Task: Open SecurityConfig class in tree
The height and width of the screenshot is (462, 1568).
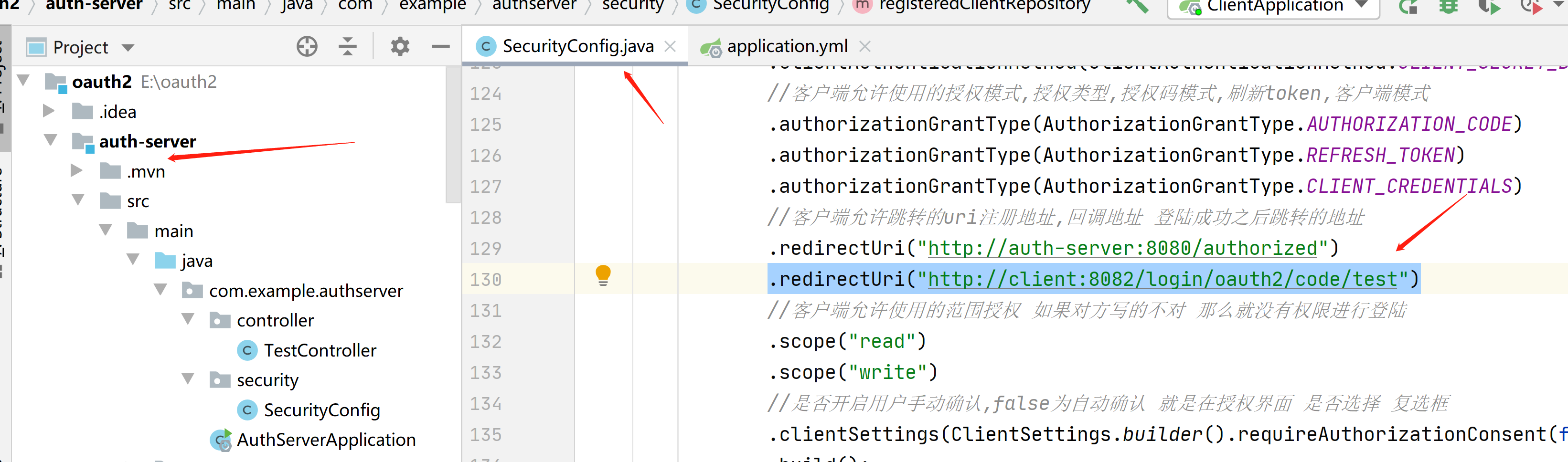Action: tap(321, 409)
